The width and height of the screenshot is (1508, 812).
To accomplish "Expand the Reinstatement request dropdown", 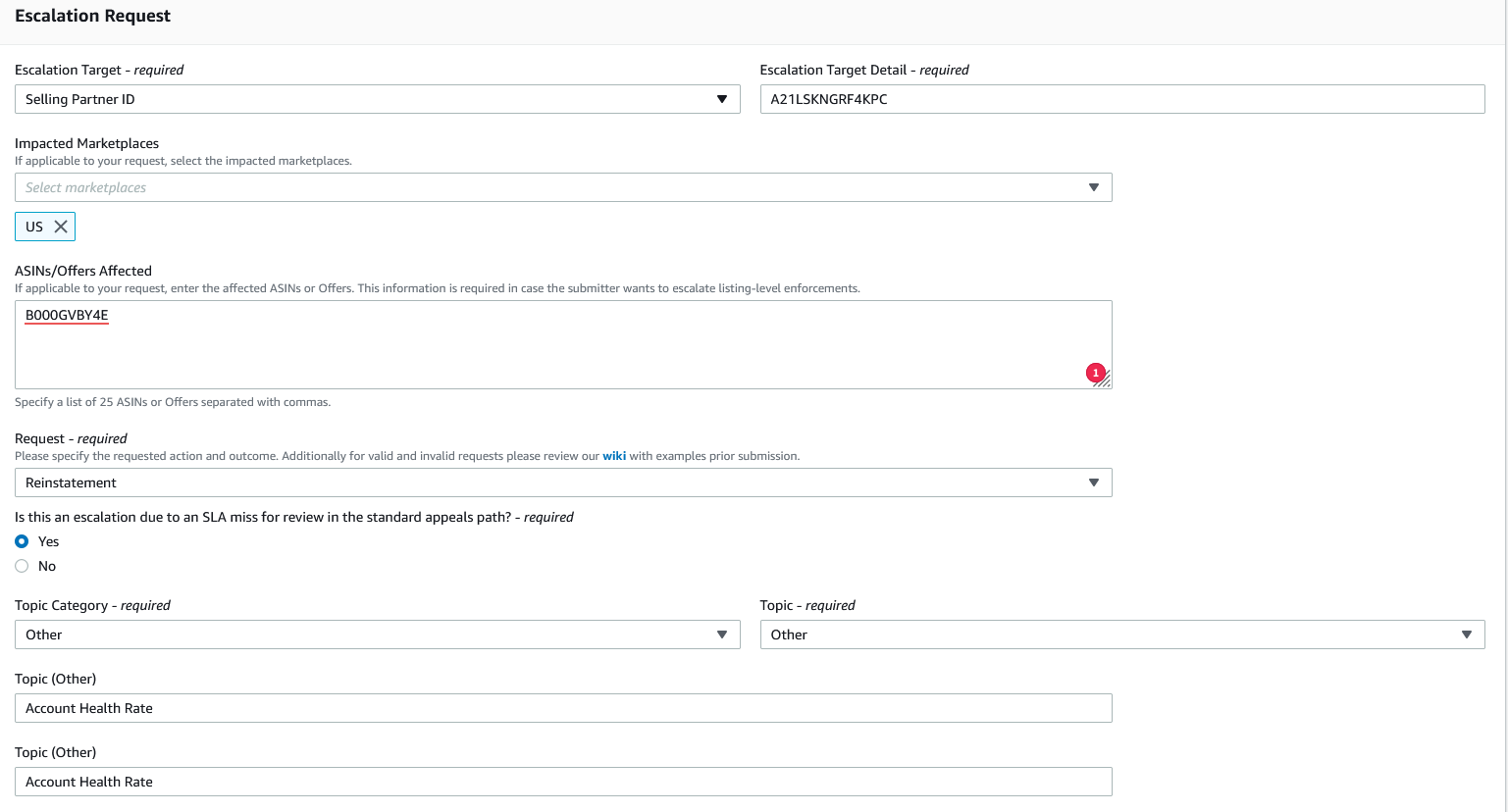I will [549, 482].
